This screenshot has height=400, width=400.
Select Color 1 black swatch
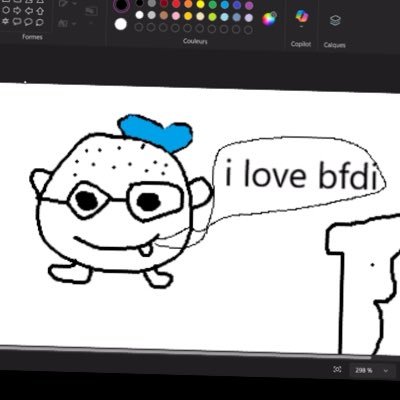click(x=121, y=5)
